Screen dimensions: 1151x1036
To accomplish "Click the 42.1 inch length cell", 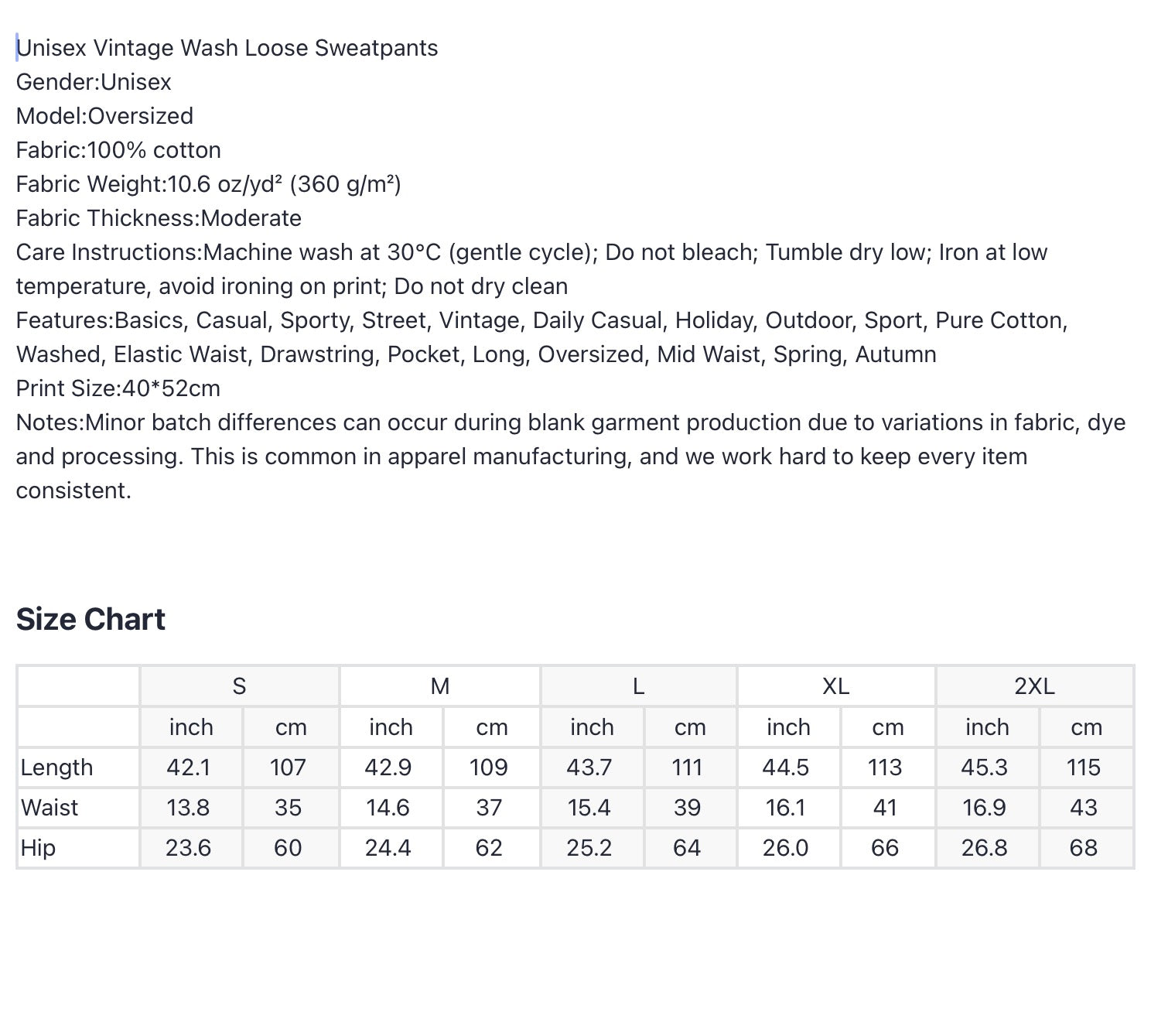I will (189, 768).
